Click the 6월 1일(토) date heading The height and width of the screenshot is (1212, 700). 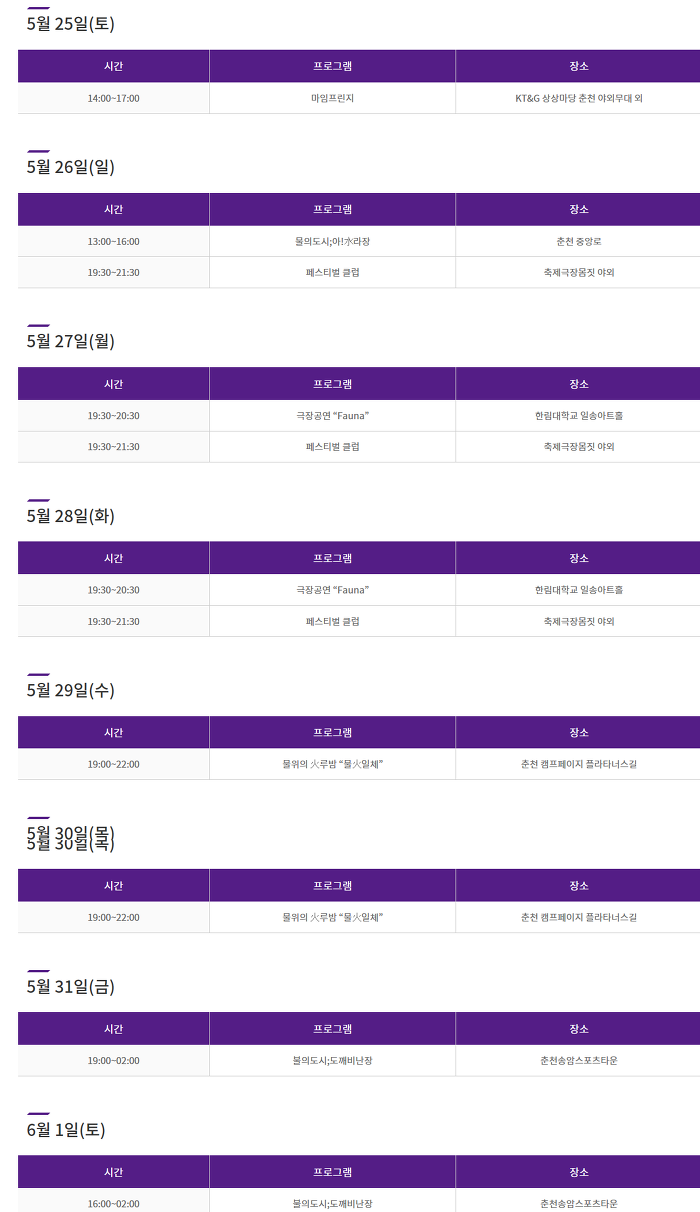click(66, 1130)
